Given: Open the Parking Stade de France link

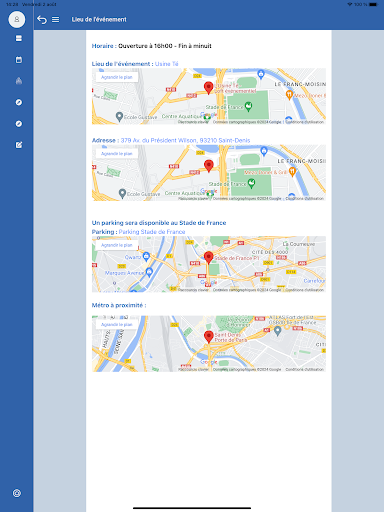Looking at the screenshot, I should [x=152, y=232].
